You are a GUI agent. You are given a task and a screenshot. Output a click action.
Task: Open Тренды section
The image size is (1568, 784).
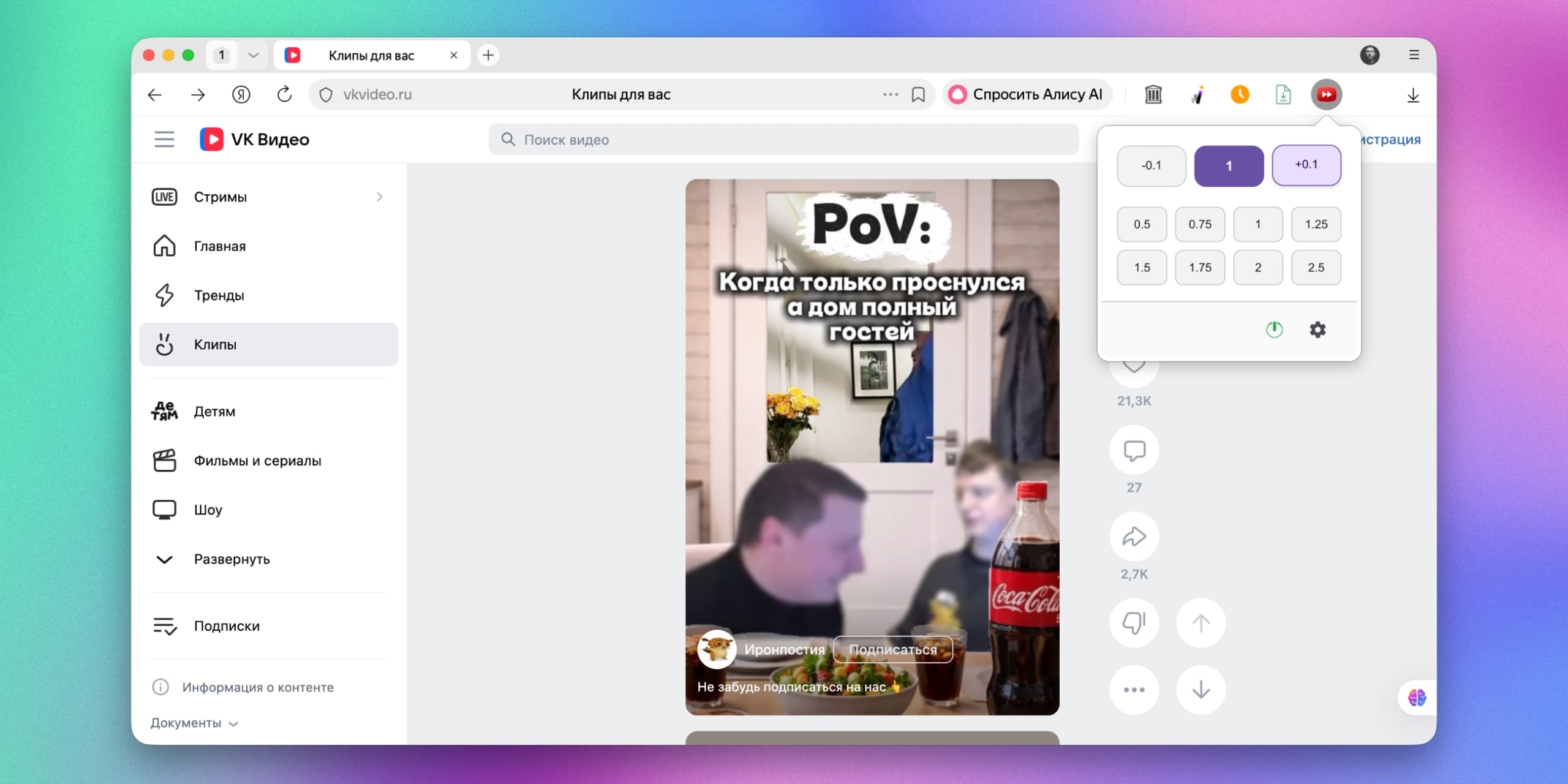269,295
